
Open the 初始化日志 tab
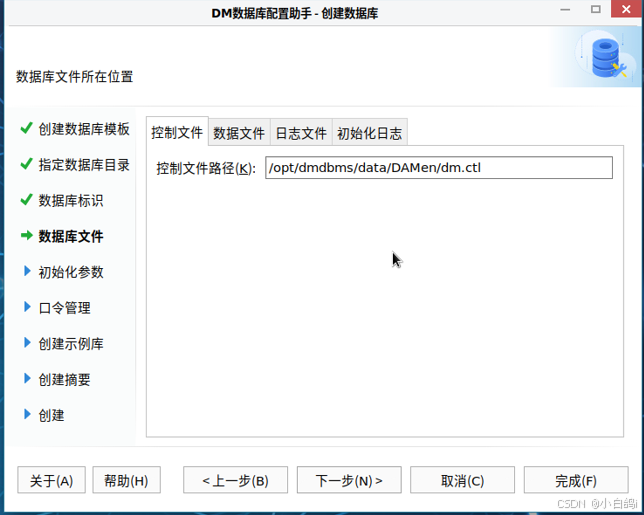pos(370,133)
